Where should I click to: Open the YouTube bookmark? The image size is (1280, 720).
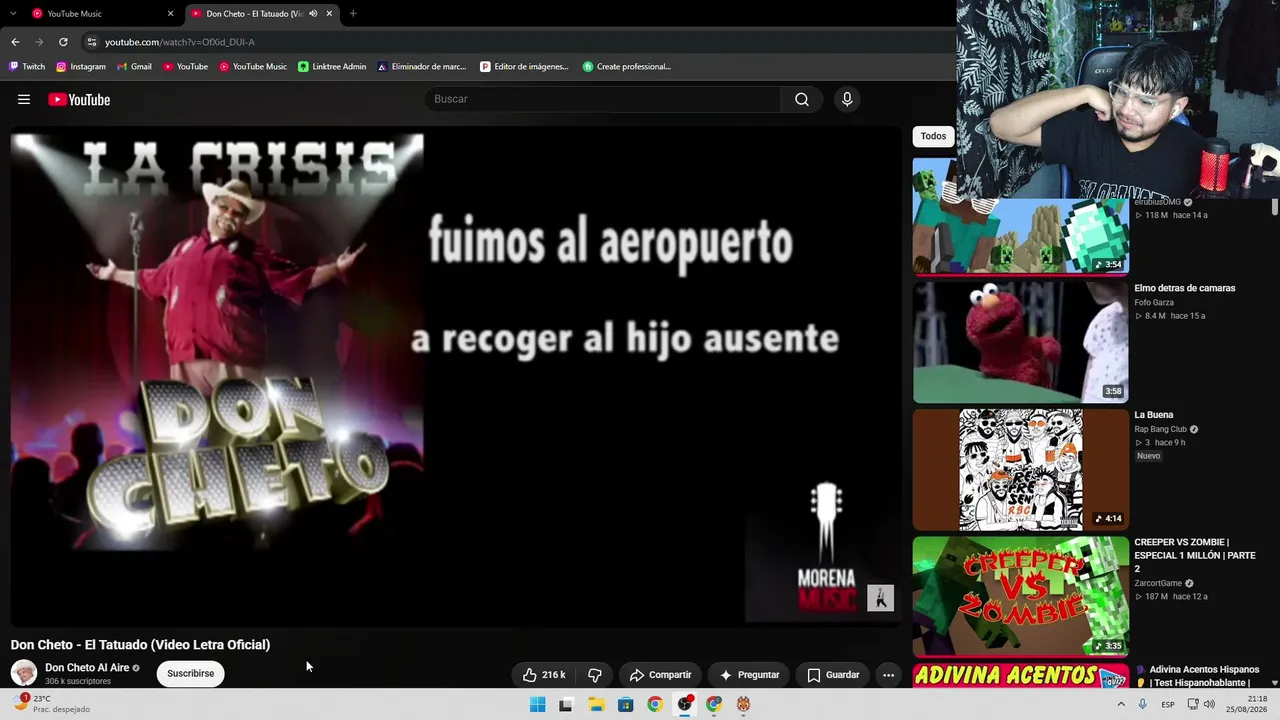tap(185, 67)
